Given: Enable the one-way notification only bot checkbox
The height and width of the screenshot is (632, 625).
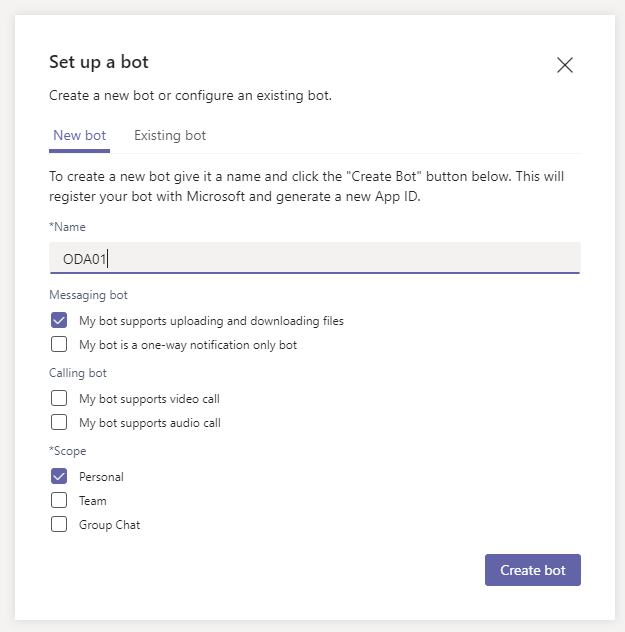Looking at the screenshot, I should tap(59, 345).
